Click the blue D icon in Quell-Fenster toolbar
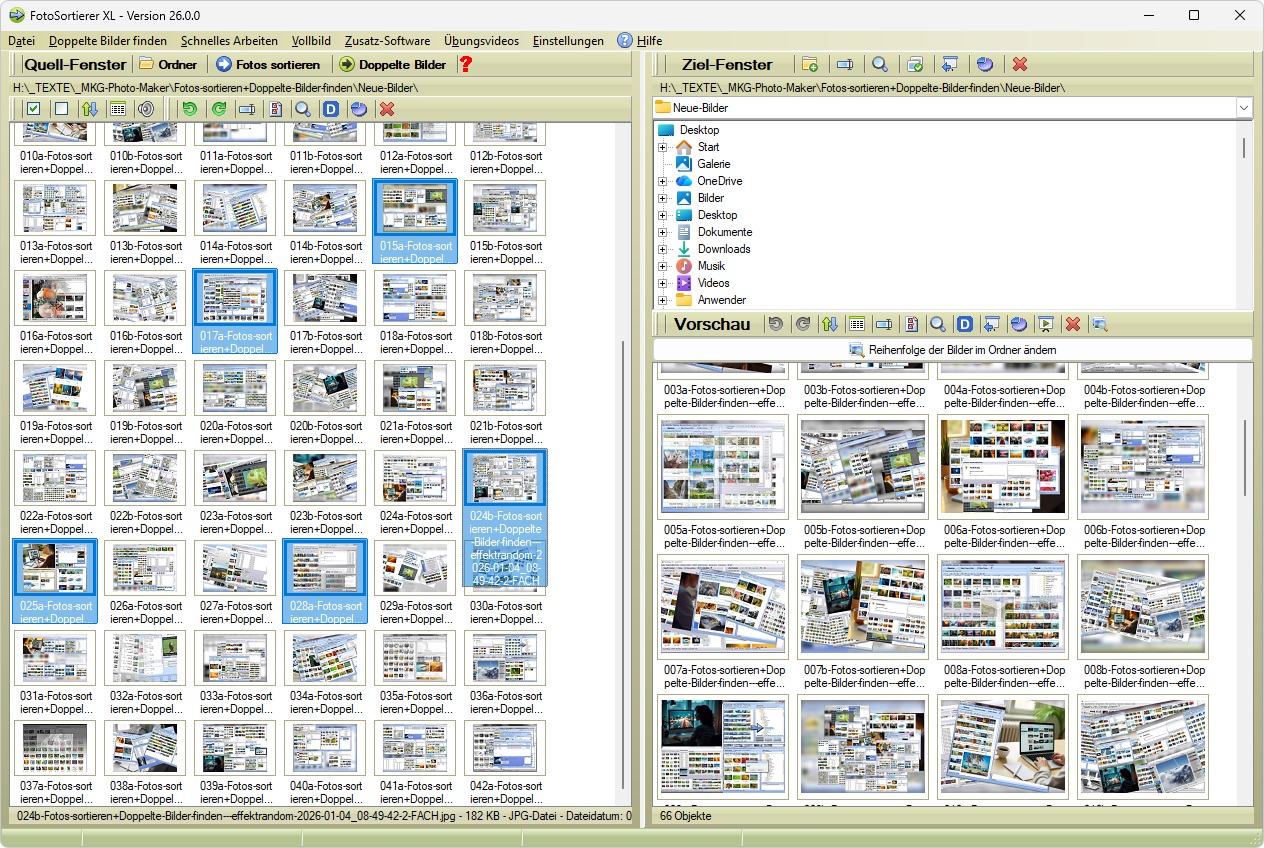1264x848 pixels. click(331, 109)
